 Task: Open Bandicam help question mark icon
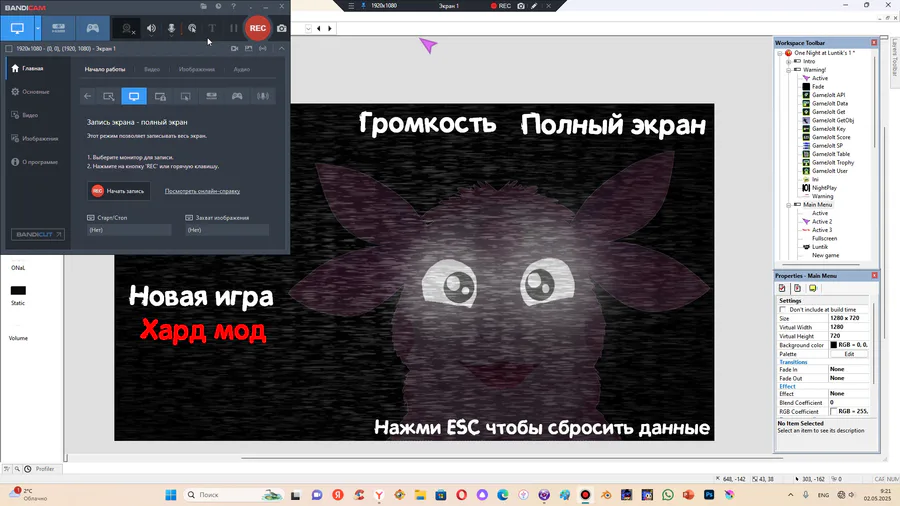233,6
